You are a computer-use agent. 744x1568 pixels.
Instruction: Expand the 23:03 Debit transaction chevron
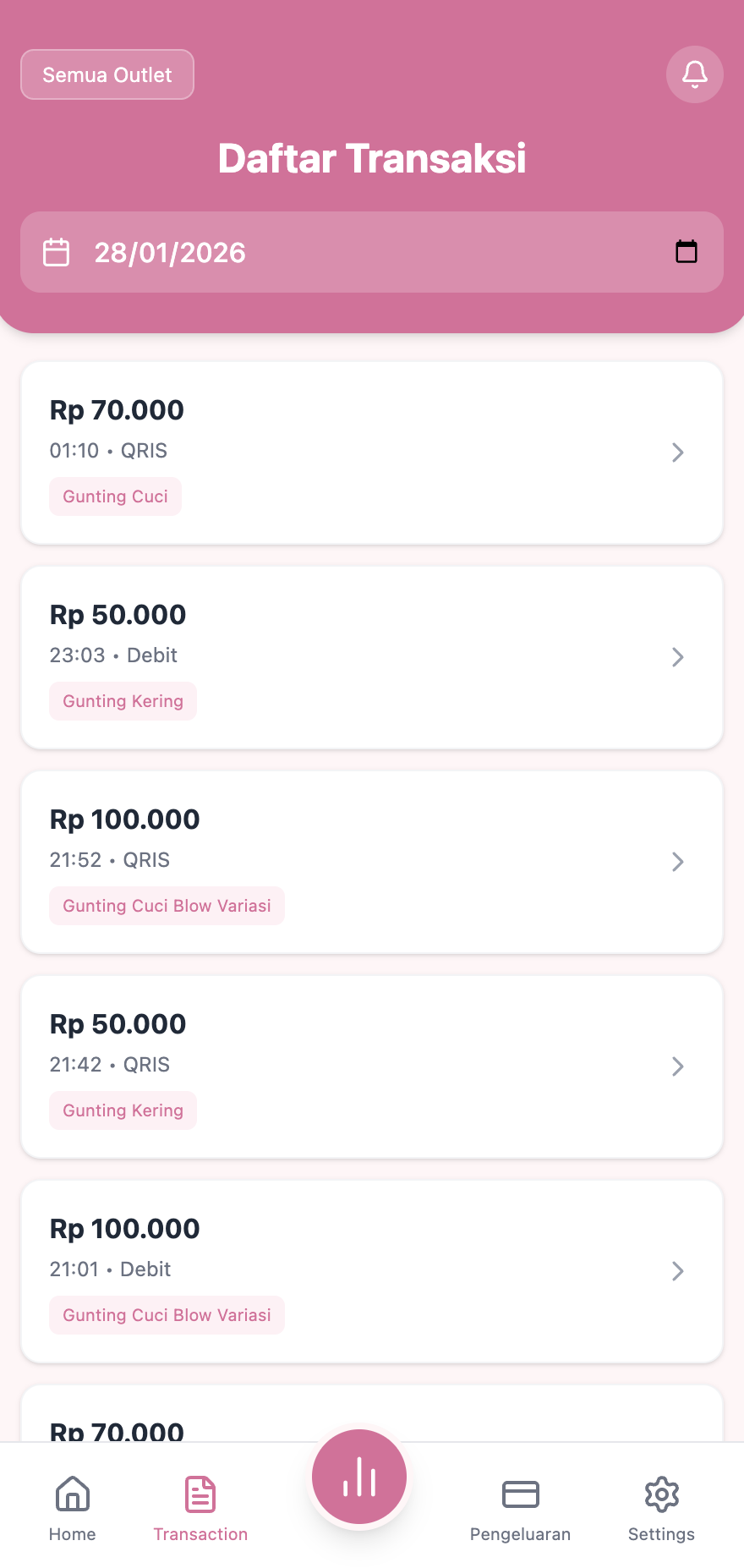pyautogui.click(x=677, y=657)
